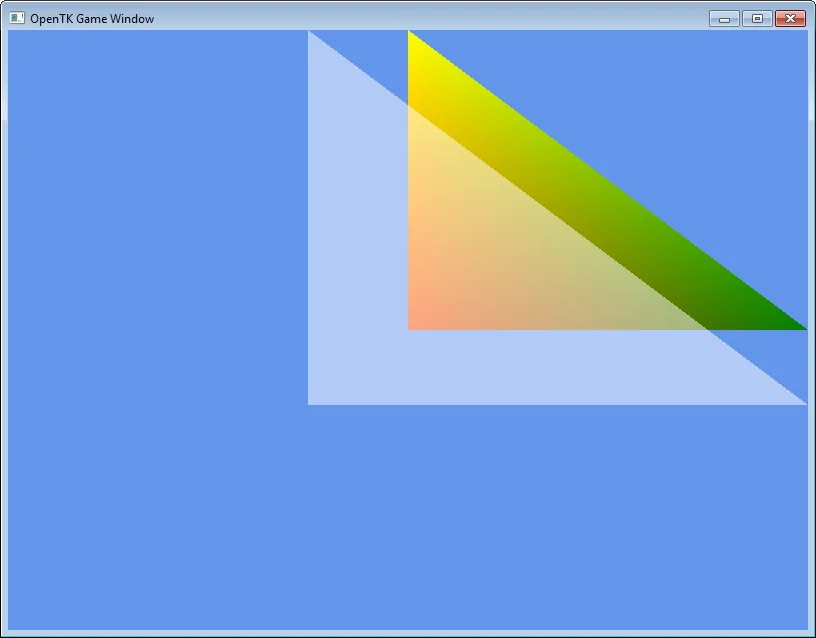This screenshot has width=816, height=638.
Task: Minimize the OpenTK Game Window
Action: tap(724, 19)
